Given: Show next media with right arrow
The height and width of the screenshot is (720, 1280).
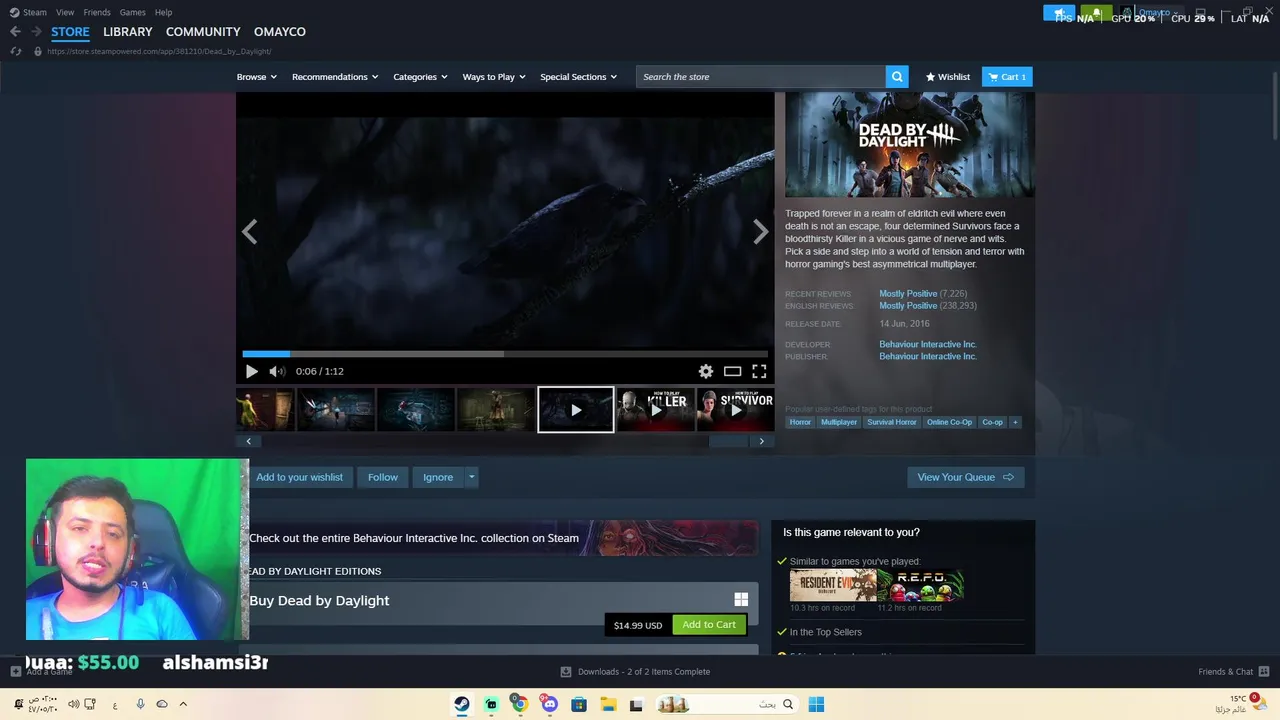Looking at the screenshot, I should tap(761, 232).
